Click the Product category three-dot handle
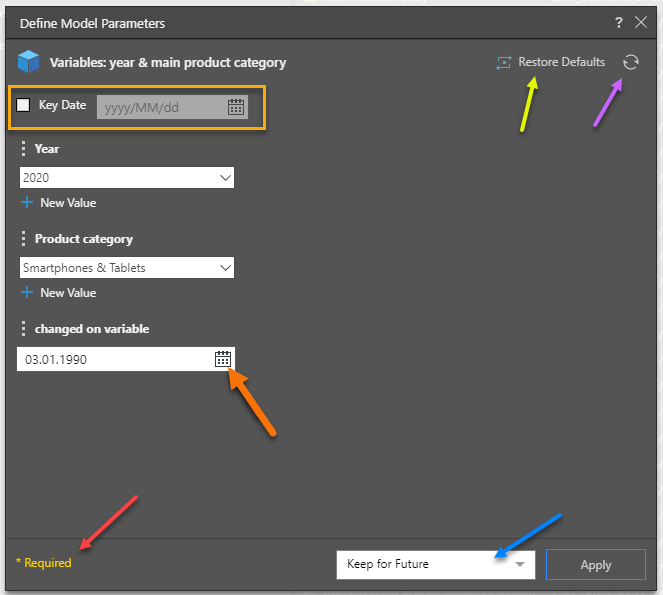Image resolution: width=663 pixels, height=595 pixels. point(24,239)
